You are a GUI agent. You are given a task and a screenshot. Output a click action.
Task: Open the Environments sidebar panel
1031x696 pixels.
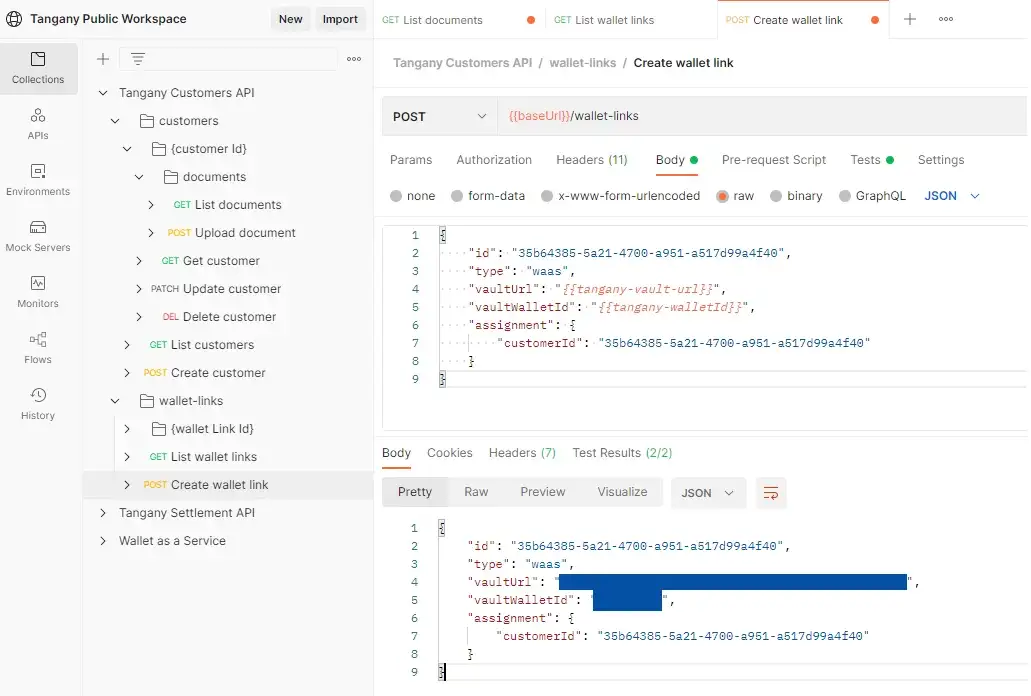pos(38,180)
